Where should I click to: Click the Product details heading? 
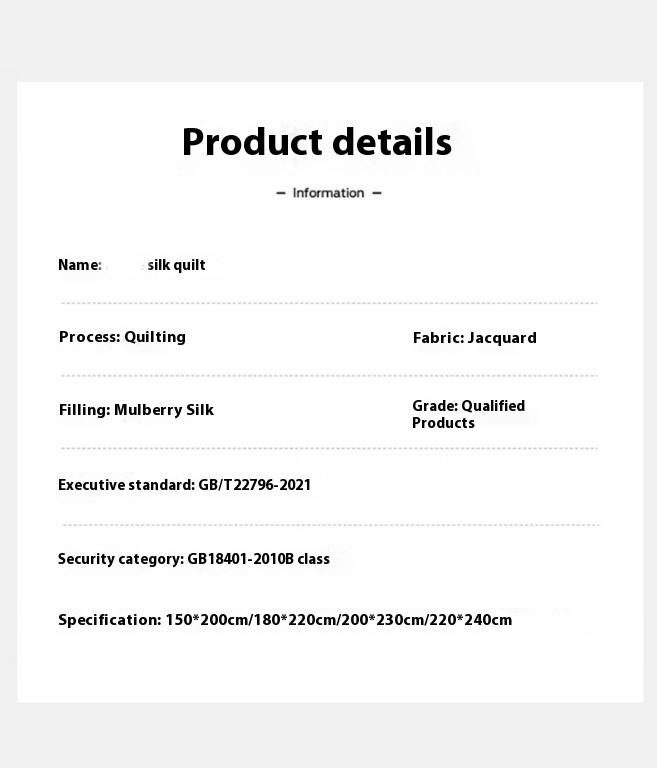point(316,142)
